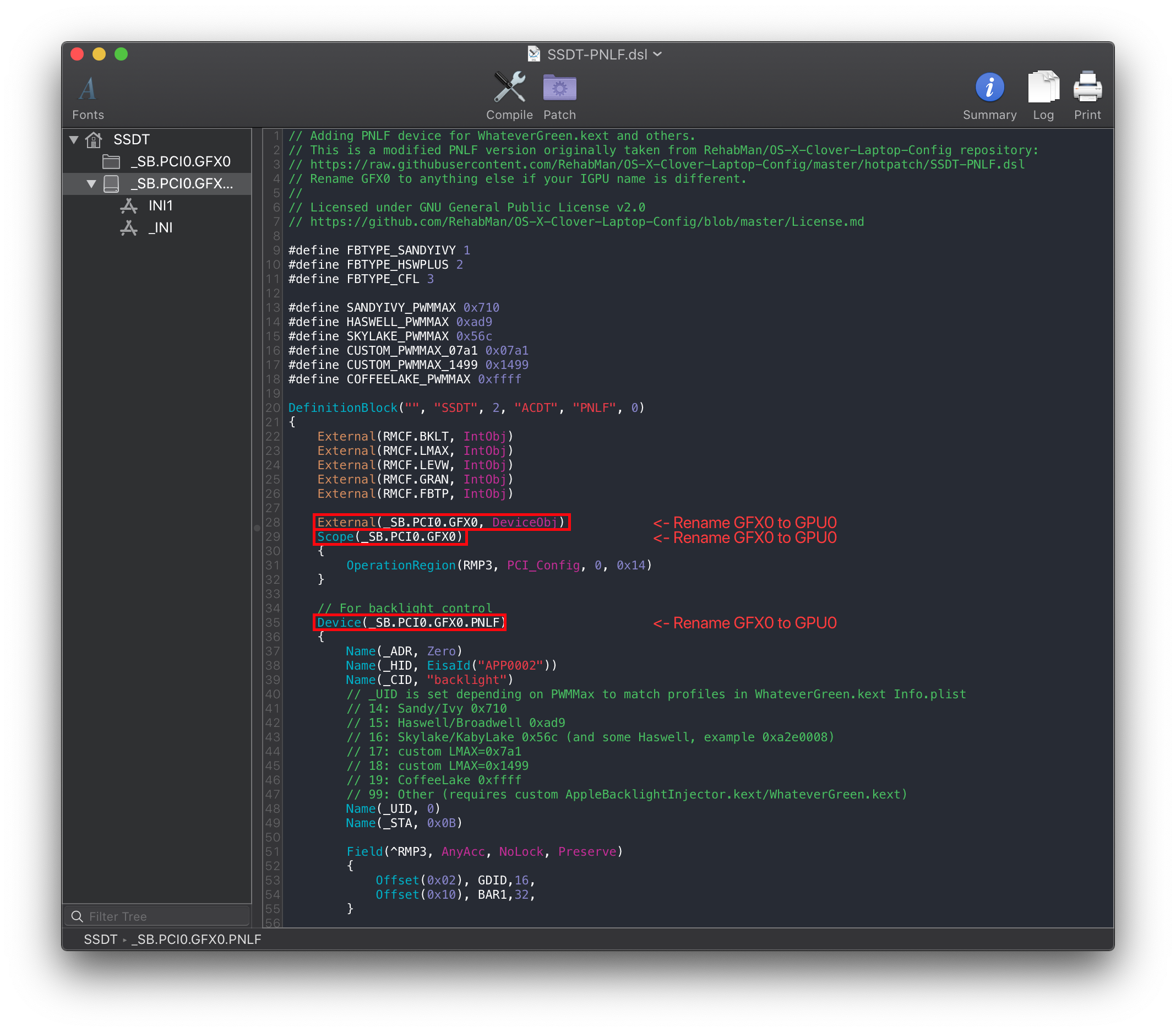Click SSDT in the bottom path bar
The width and height of the screenshot is (1176, 1032).
(x=101, y=939)
